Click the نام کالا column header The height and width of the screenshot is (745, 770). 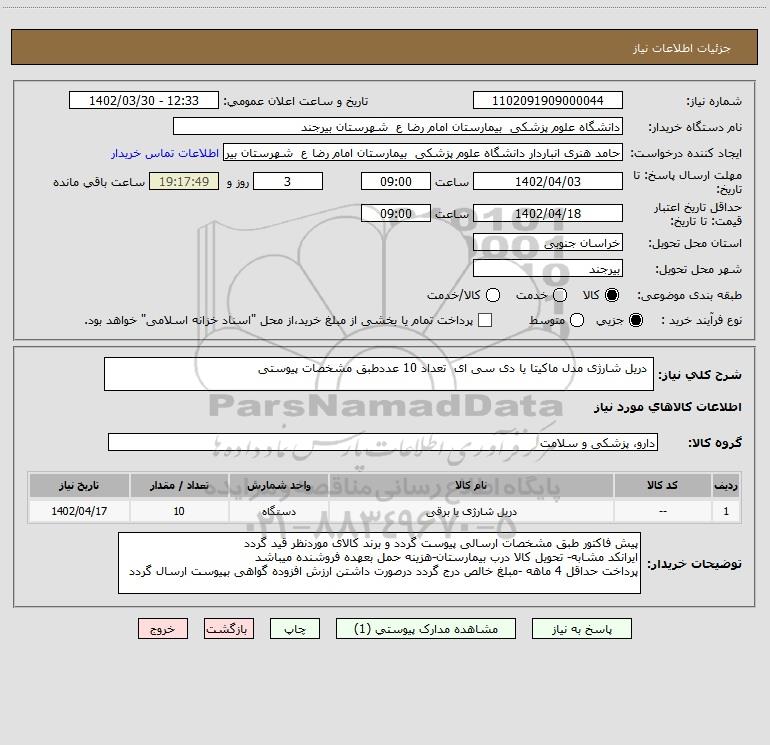471,485
